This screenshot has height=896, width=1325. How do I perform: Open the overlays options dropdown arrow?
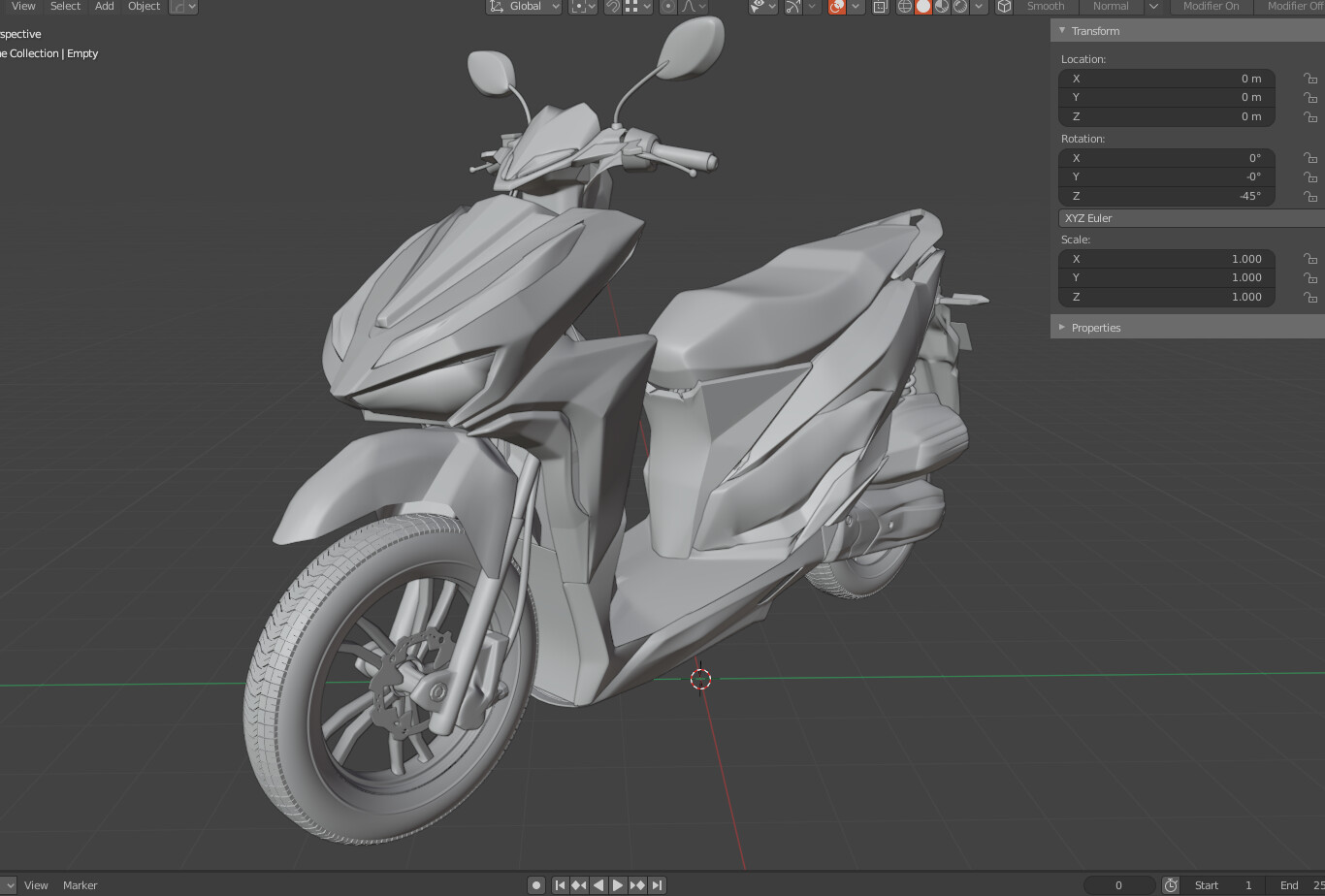point(856,6)
